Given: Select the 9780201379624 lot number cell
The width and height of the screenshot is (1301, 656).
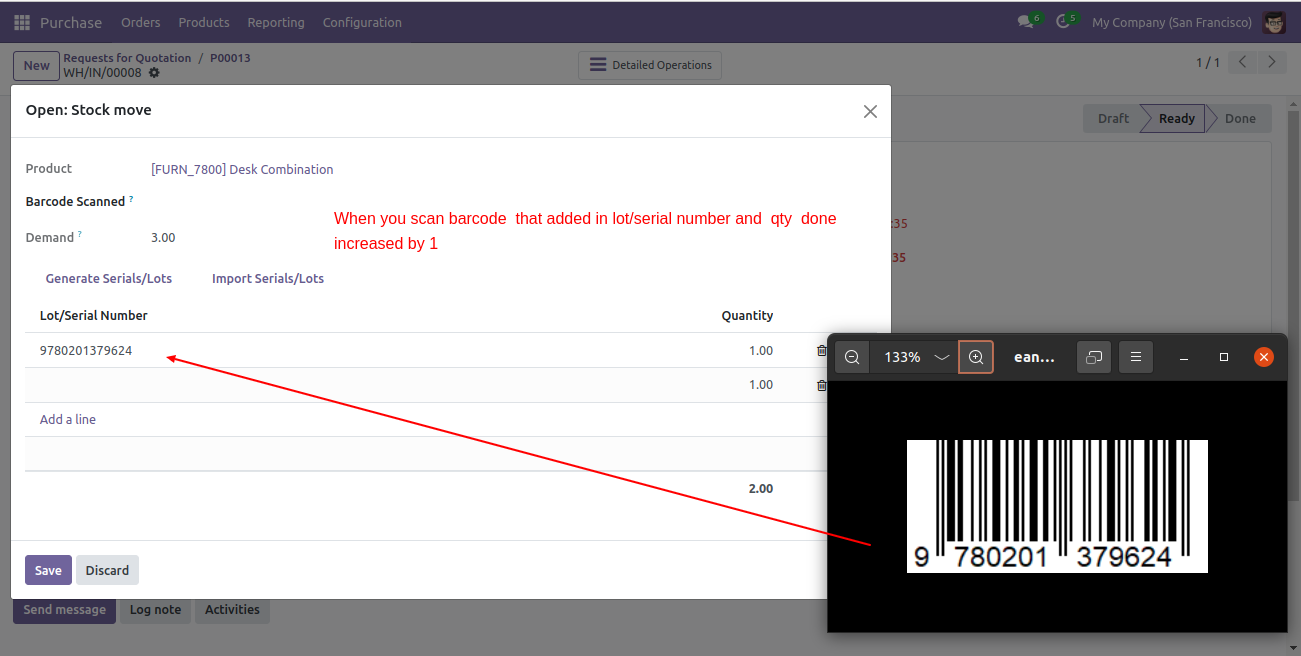Looking at the screenshot, I should (x=86, y=351).
